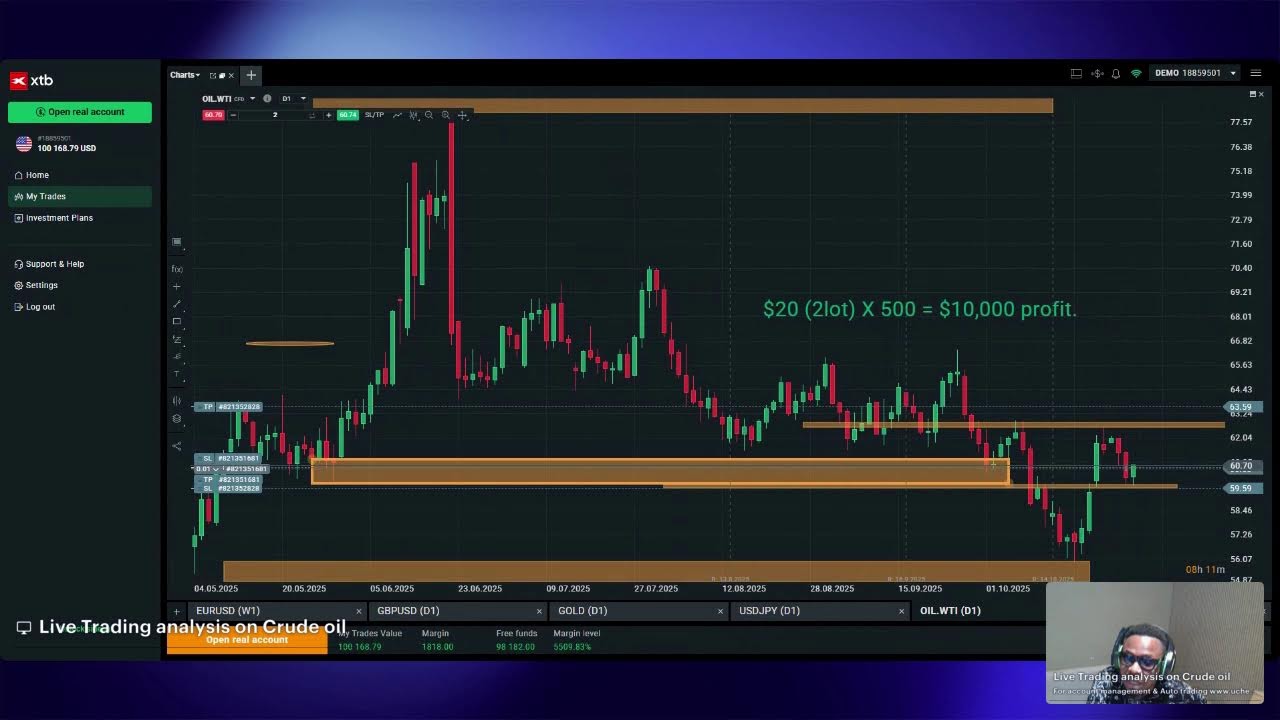Click the green connection status icon
Screen dimensions: 1280x720
1136,73
